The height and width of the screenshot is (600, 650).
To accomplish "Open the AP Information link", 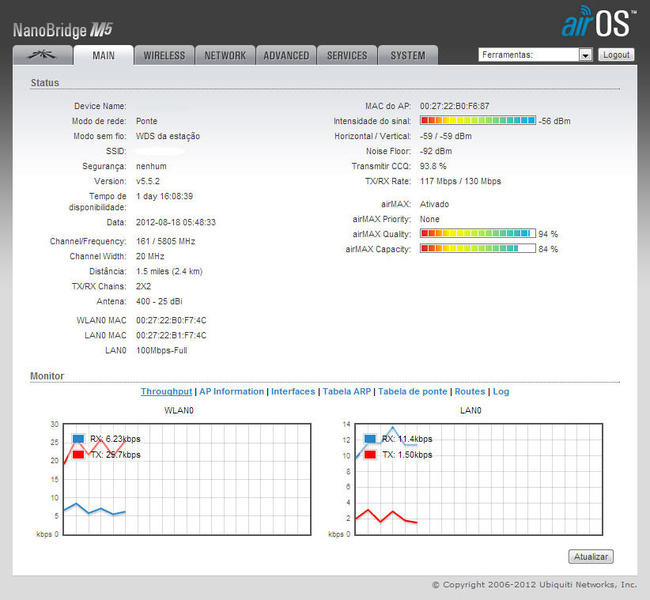I will click(231, 391).
